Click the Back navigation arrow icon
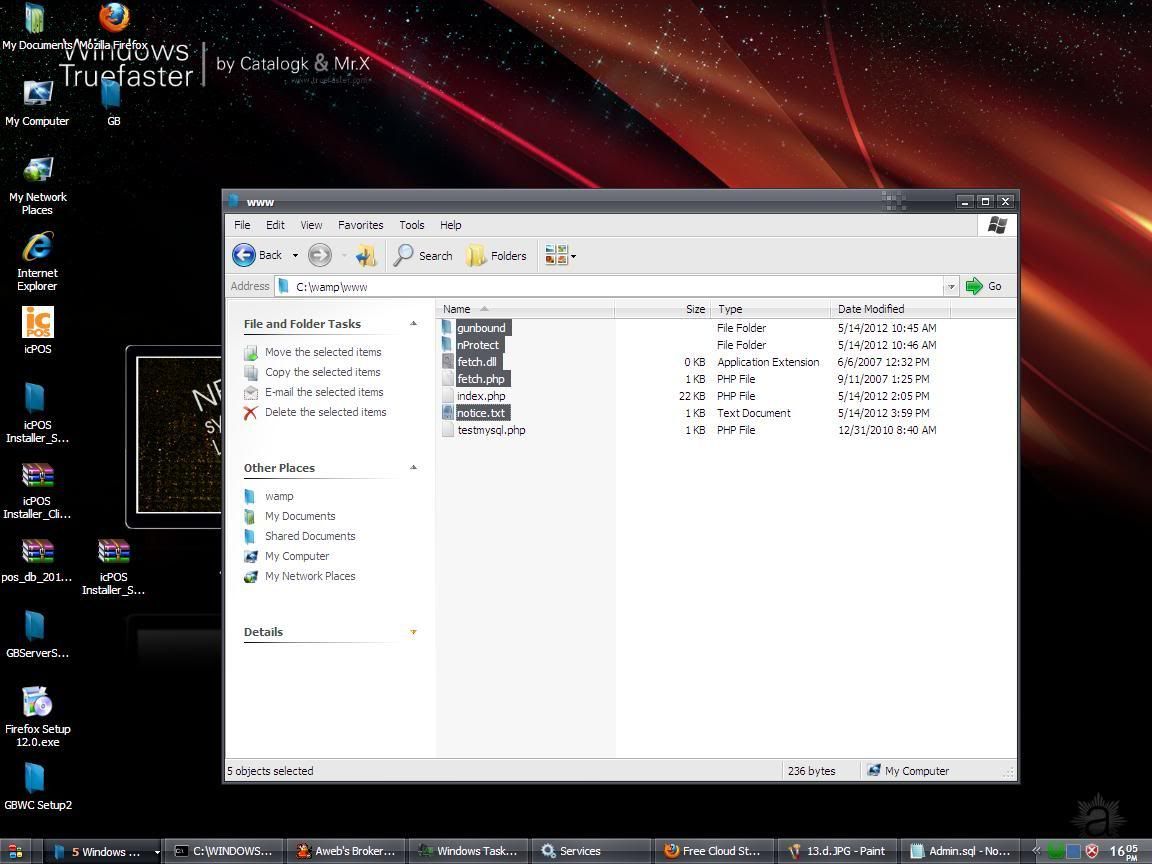 244,255
